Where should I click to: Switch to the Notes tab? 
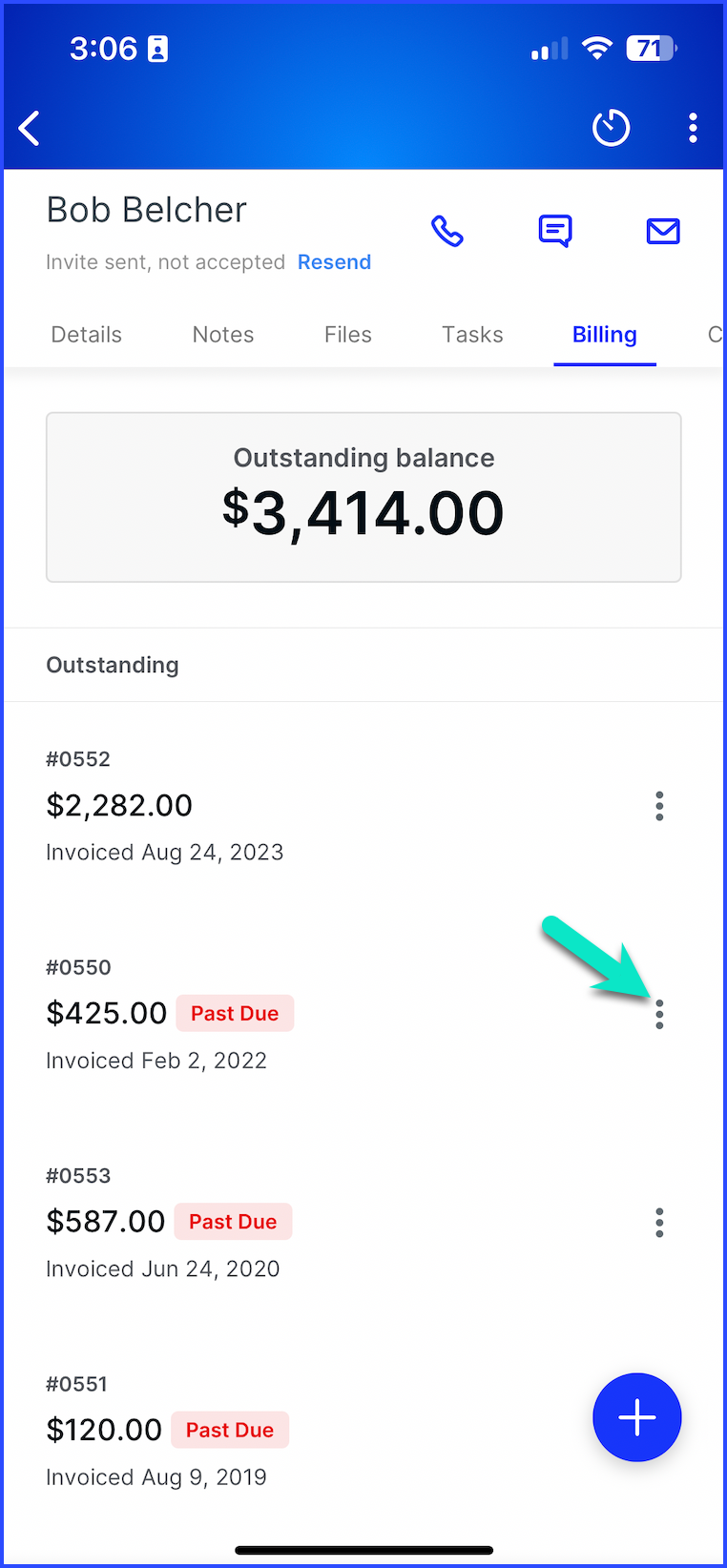coord(223,335)
